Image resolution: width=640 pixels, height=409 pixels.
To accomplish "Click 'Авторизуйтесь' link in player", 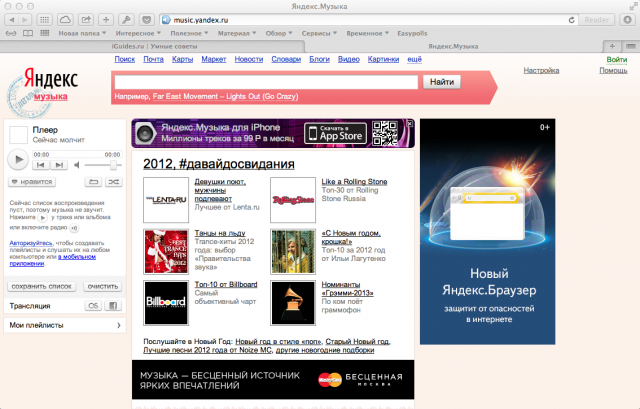I will 31,243.
